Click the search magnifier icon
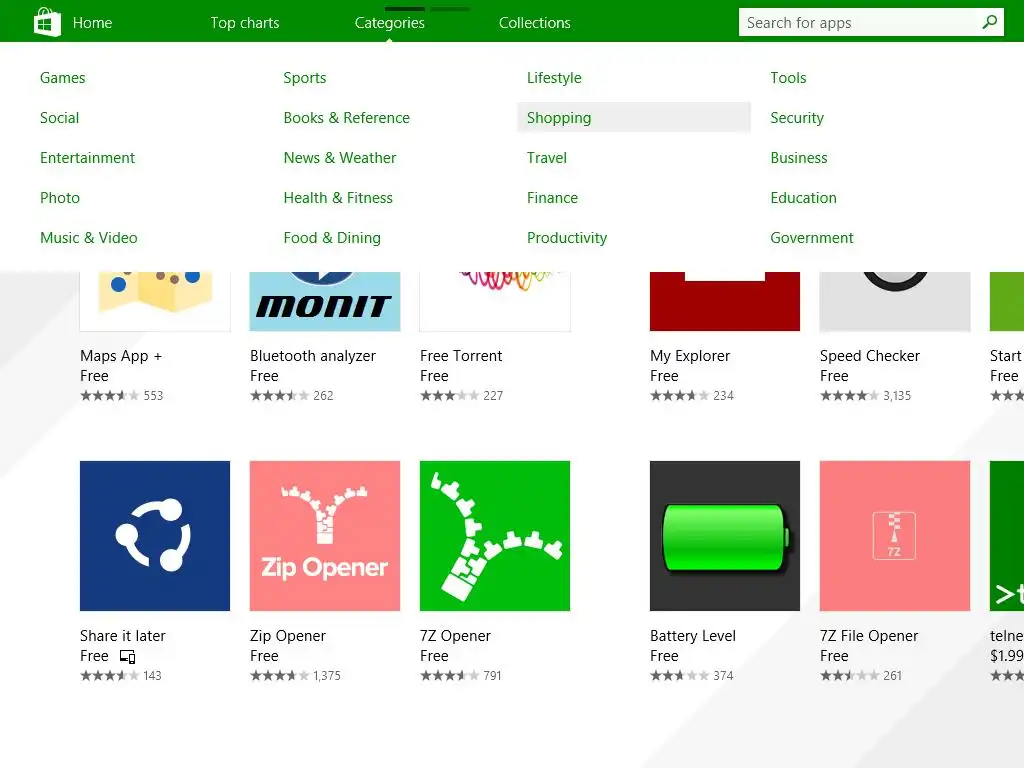Screen dimensions: 1024x768 [989, 22]
